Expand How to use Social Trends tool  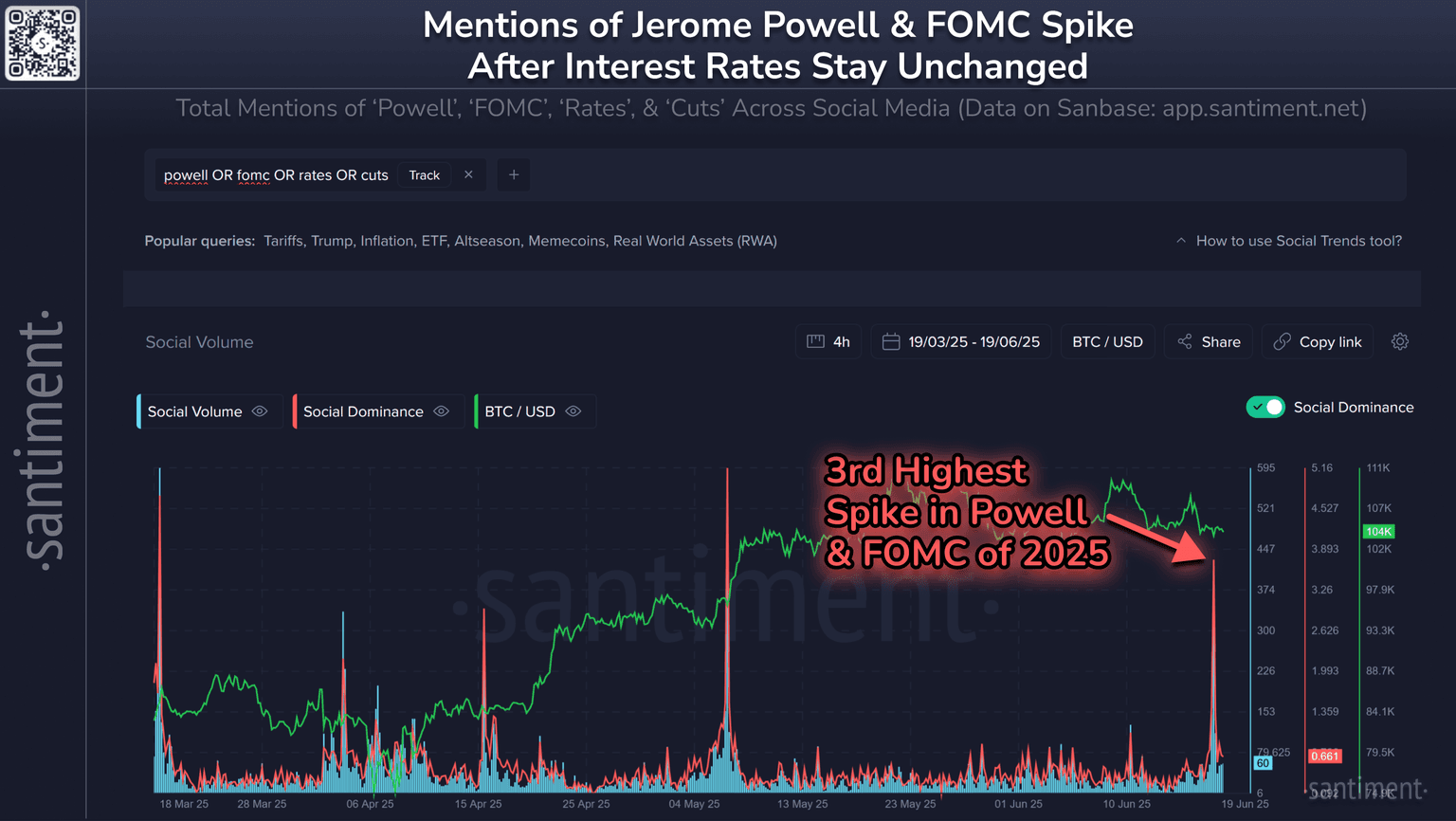tap(1288, 241)
